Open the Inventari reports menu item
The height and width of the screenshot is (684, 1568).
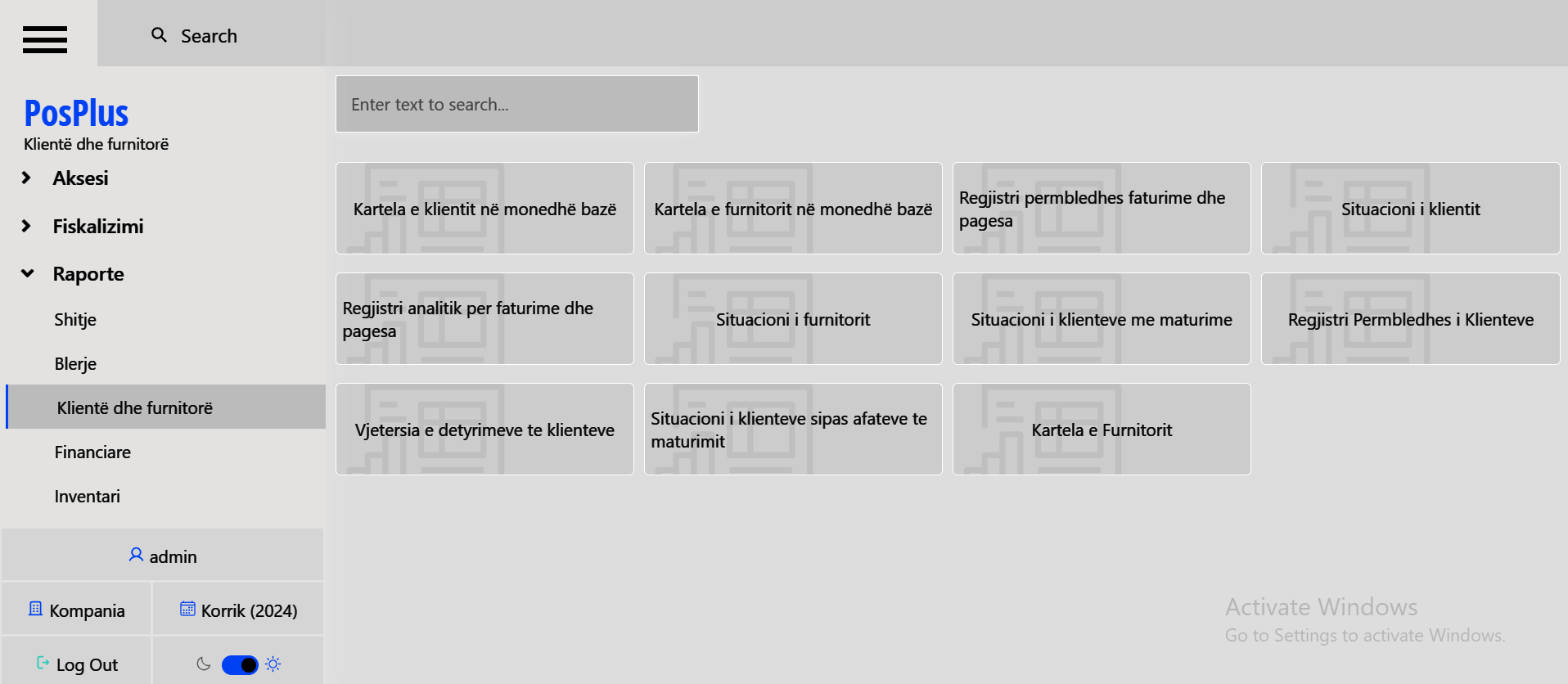(x=87, y=496)
